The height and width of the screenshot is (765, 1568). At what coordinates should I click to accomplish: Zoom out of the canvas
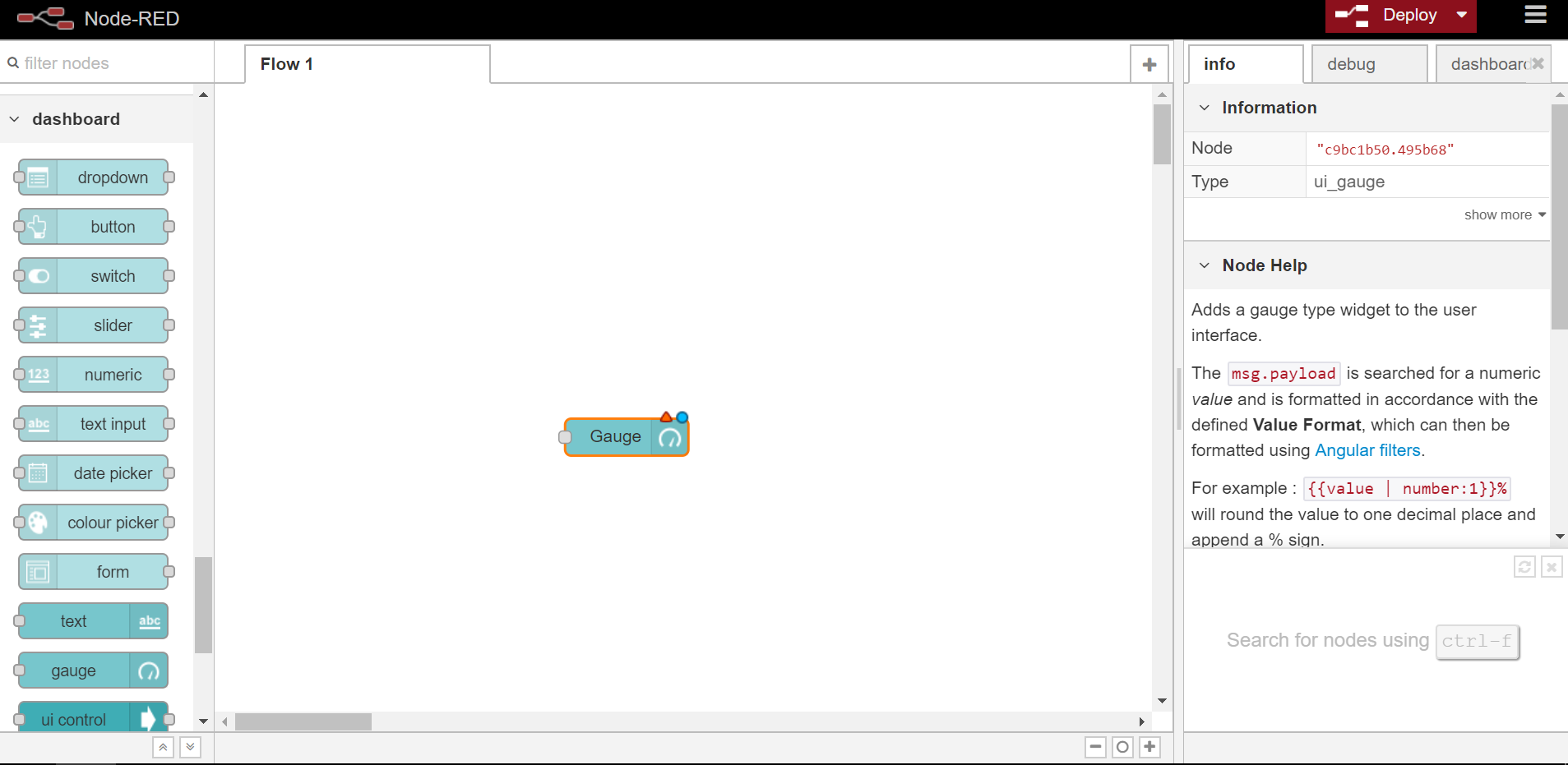point(1095,747)
